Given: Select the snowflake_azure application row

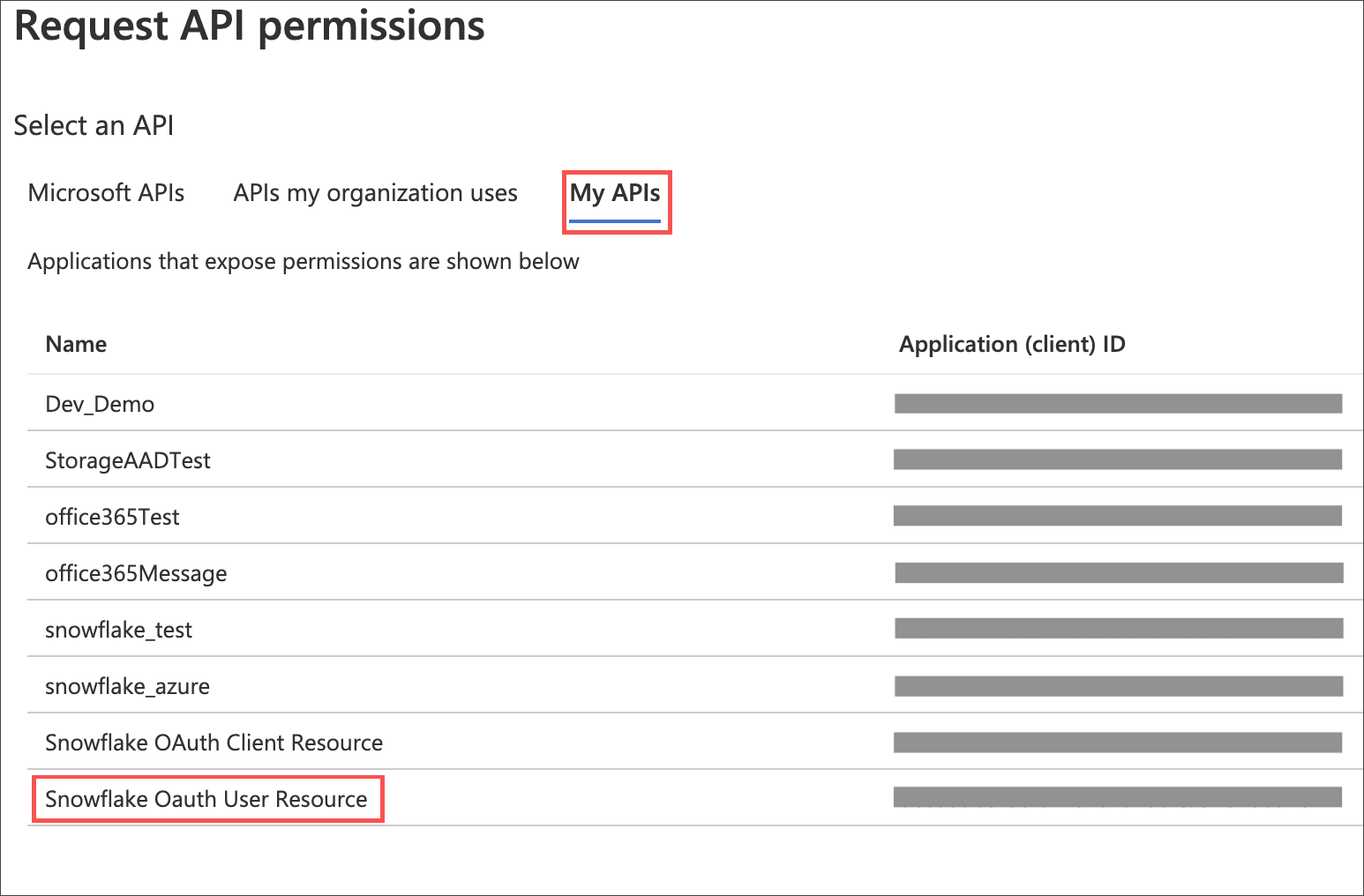Looking at the screenshot, I should click(x=127, y=686).
